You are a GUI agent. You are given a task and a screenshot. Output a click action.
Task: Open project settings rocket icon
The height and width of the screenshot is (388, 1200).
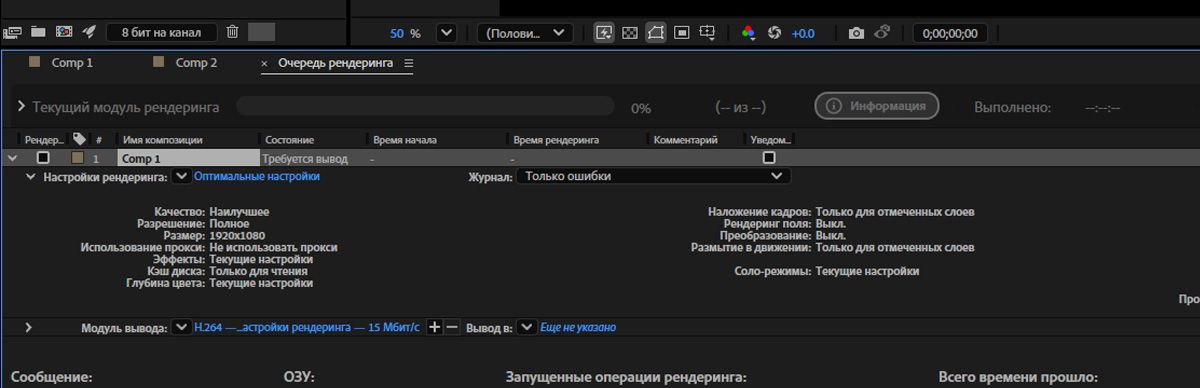tap(88, 32)
